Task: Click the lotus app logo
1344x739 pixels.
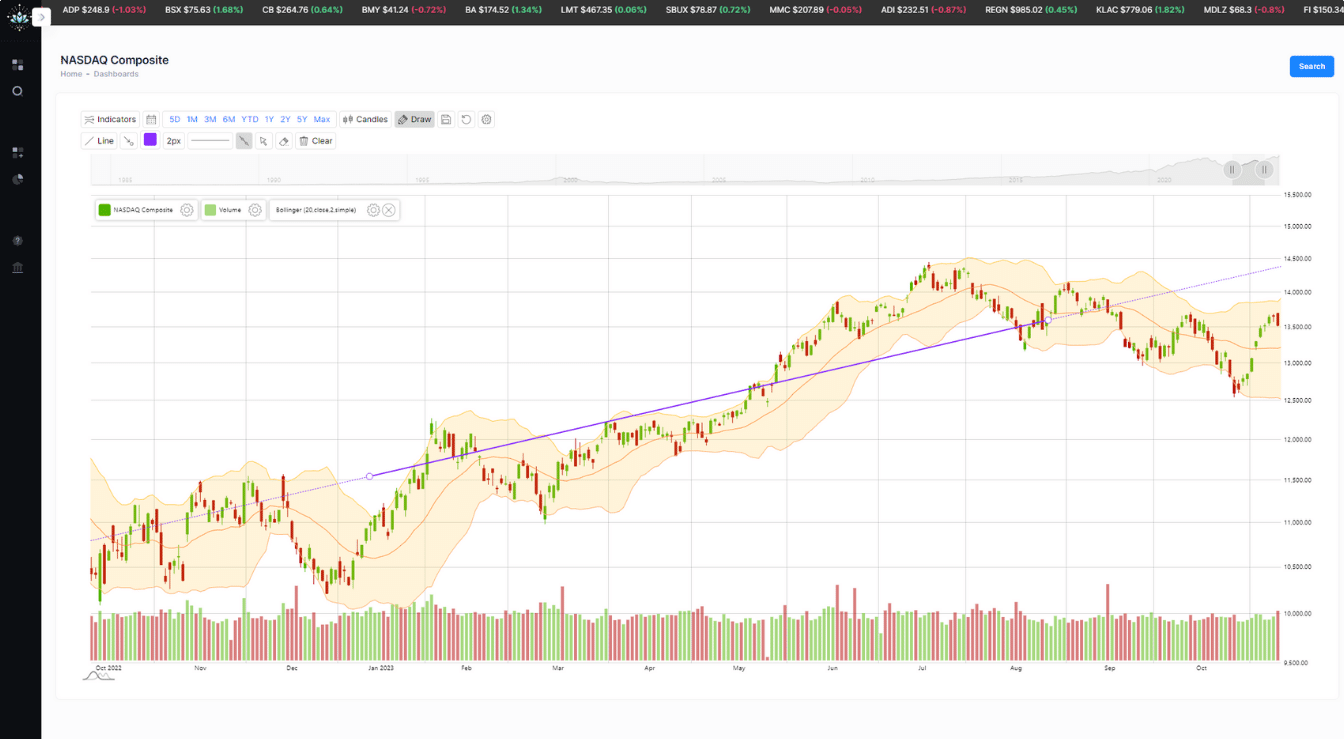Action: click(17, 18)
